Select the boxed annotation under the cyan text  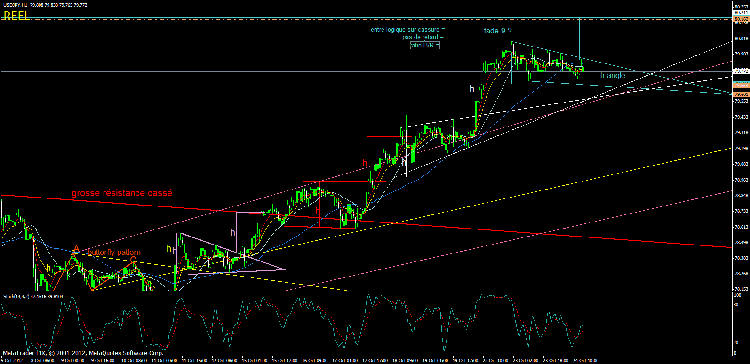(425, 44)
